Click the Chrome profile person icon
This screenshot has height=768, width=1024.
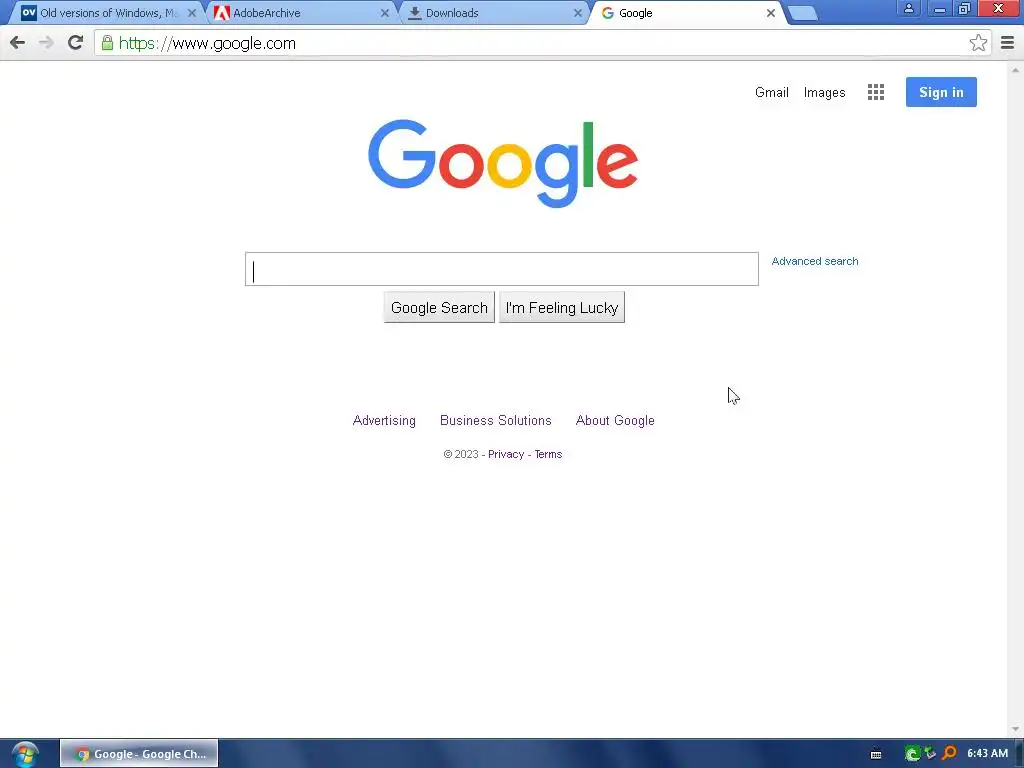[x=908, y=9]
